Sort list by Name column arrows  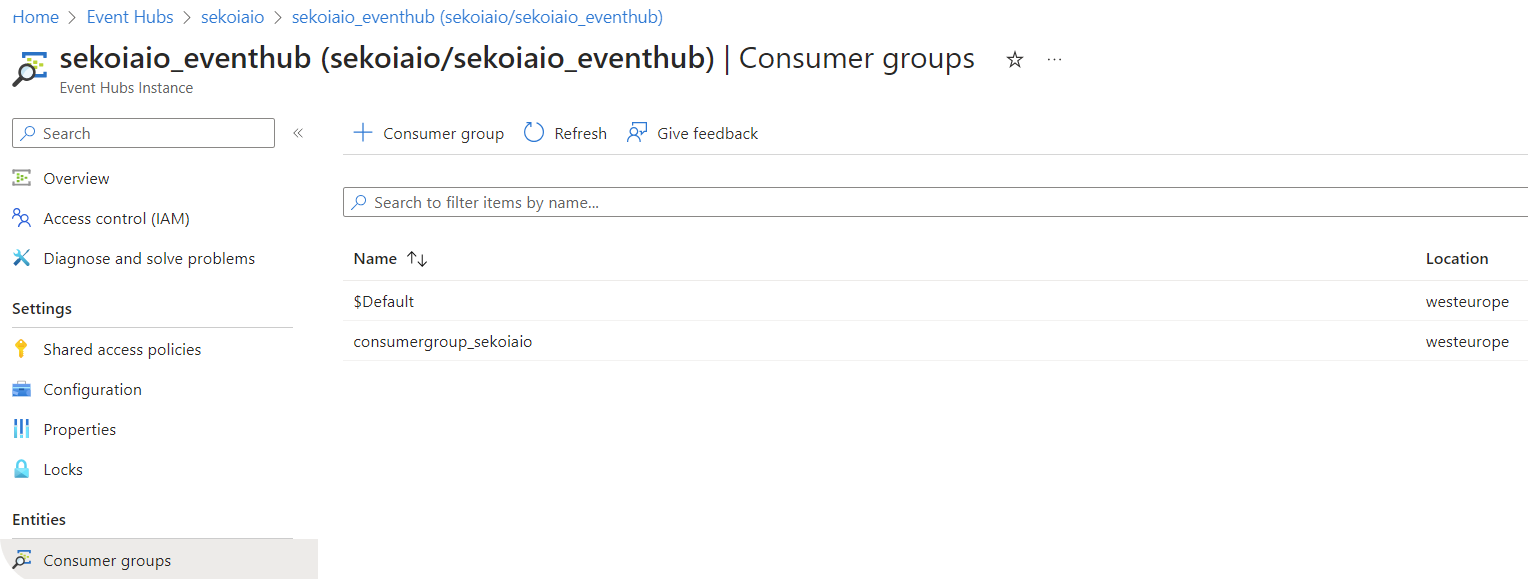[417, 259]
